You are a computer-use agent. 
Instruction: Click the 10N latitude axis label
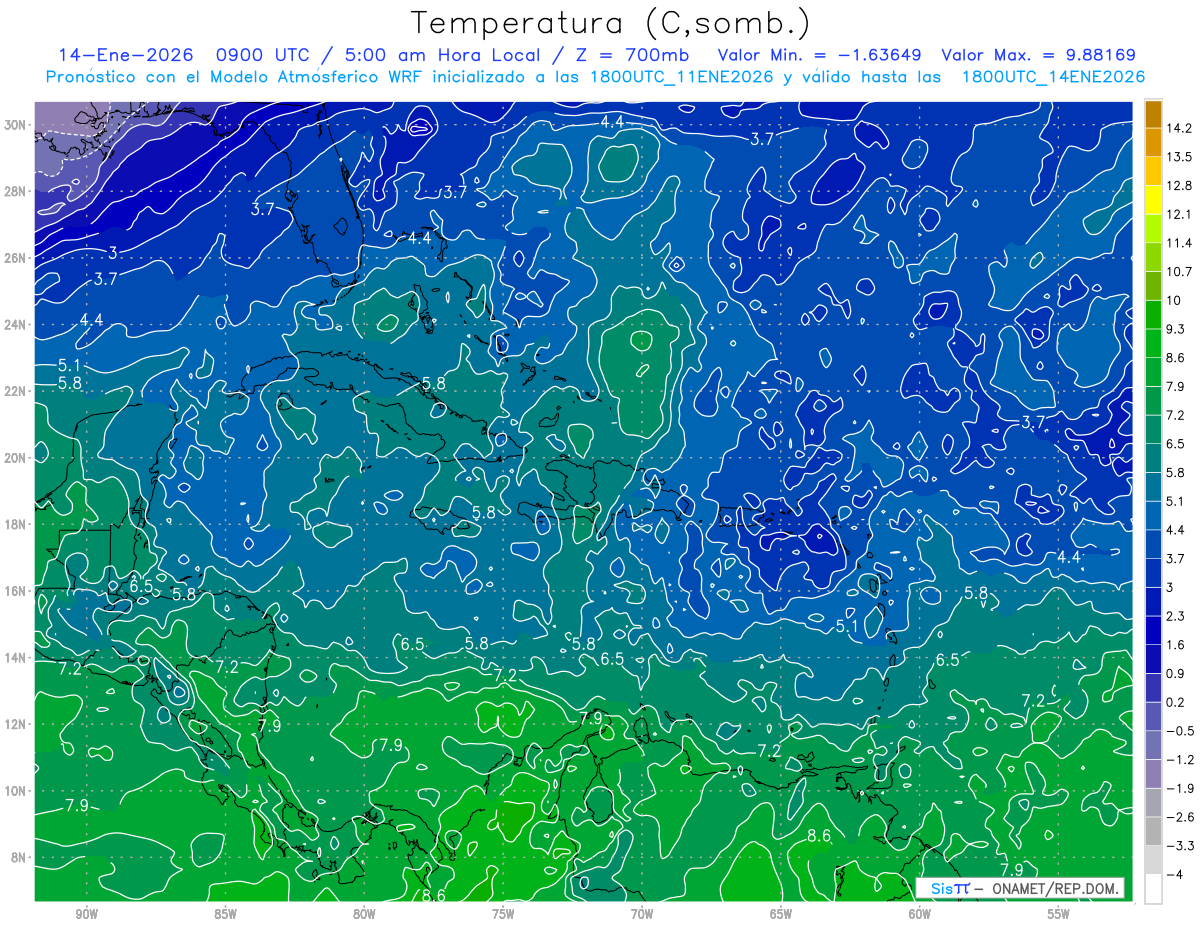click(16, 791)
